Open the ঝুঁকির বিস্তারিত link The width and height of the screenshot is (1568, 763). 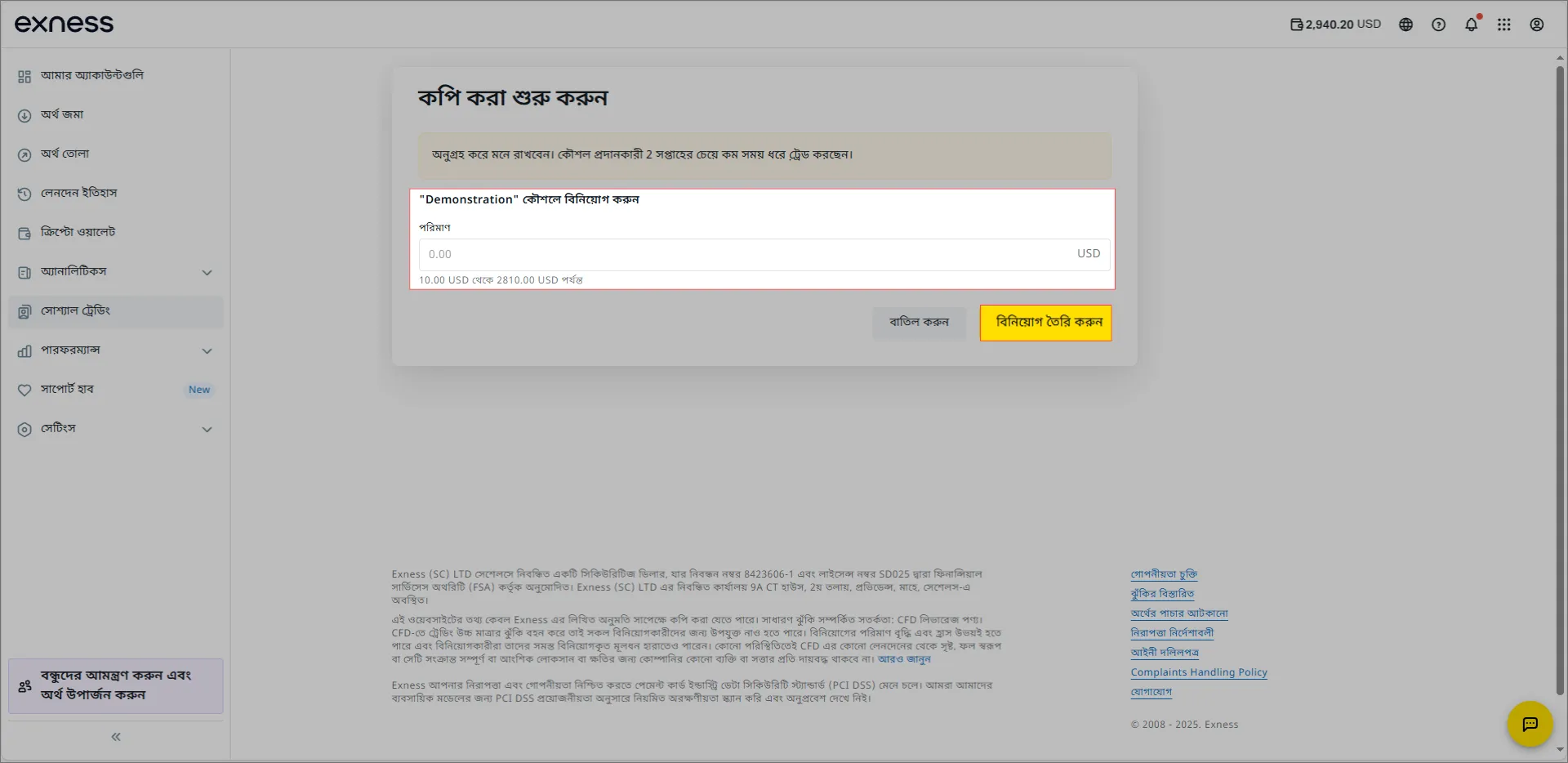(1162, 594)
